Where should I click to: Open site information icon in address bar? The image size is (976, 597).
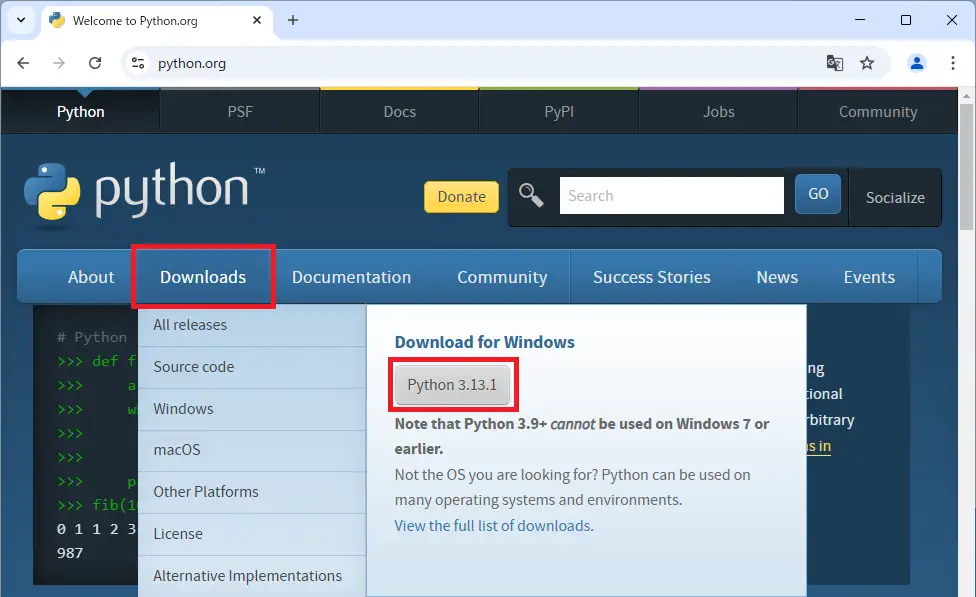click(x=138, y=63)
